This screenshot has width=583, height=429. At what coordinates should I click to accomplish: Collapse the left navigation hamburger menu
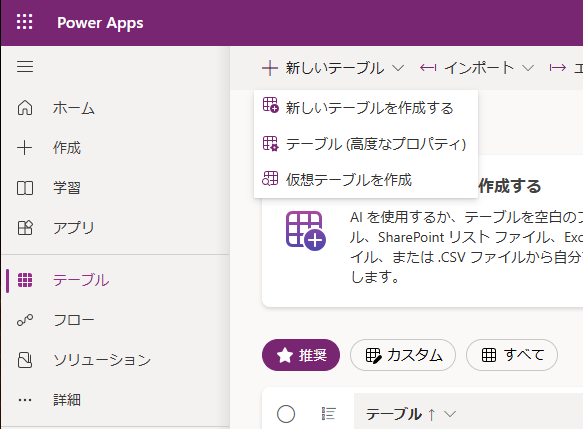25,67
